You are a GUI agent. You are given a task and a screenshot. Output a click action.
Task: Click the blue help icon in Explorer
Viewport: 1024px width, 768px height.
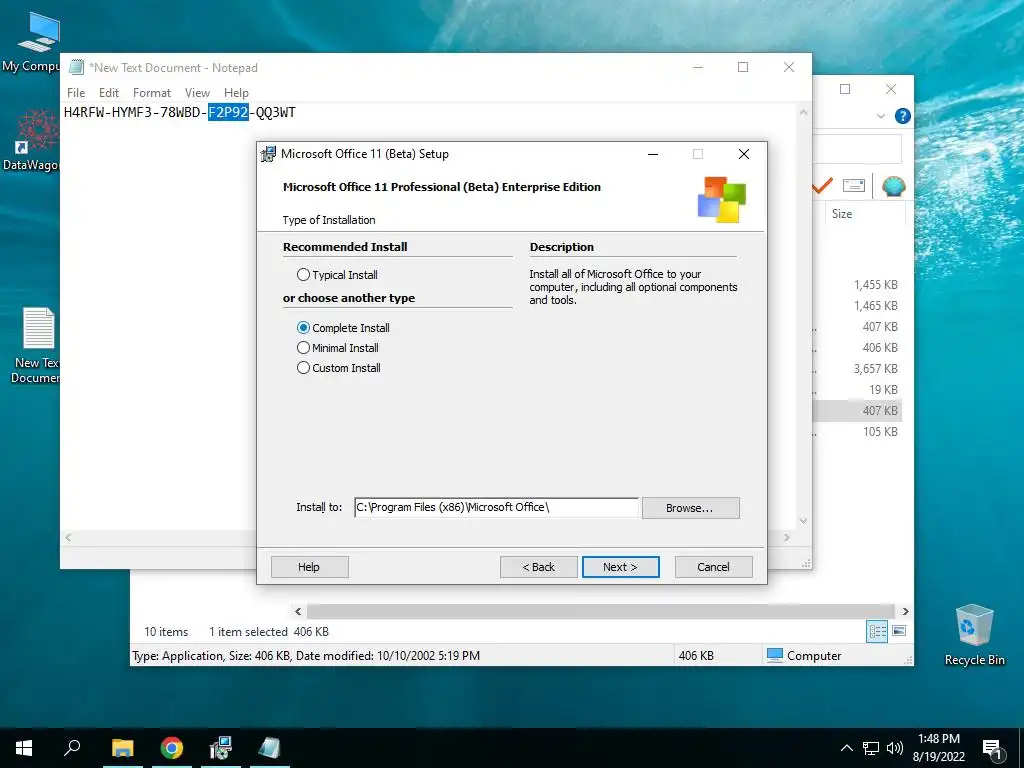tap(903, 116)
